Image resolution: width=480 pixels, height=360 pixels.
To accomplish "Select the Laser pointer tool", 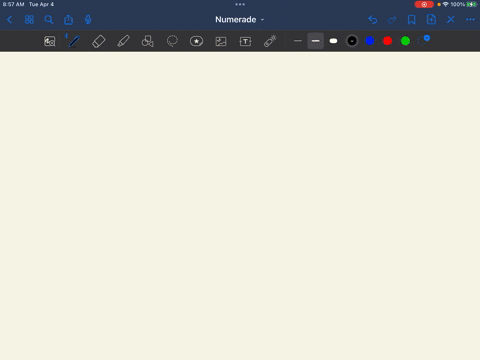I will 270,41.
